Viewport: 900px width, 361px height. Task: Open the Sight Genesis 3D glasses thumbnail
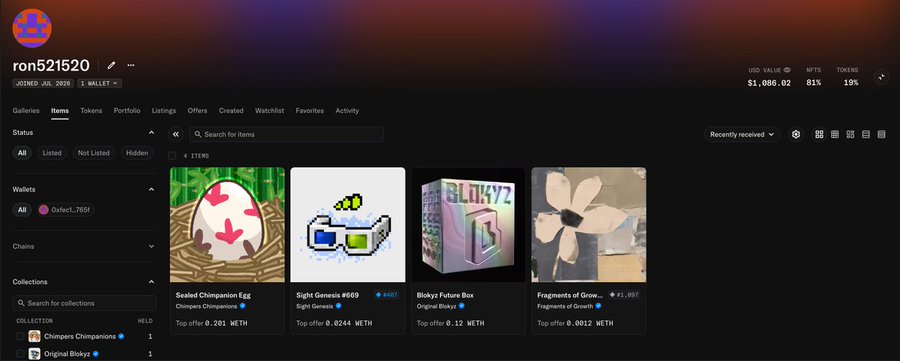(348, 224)
